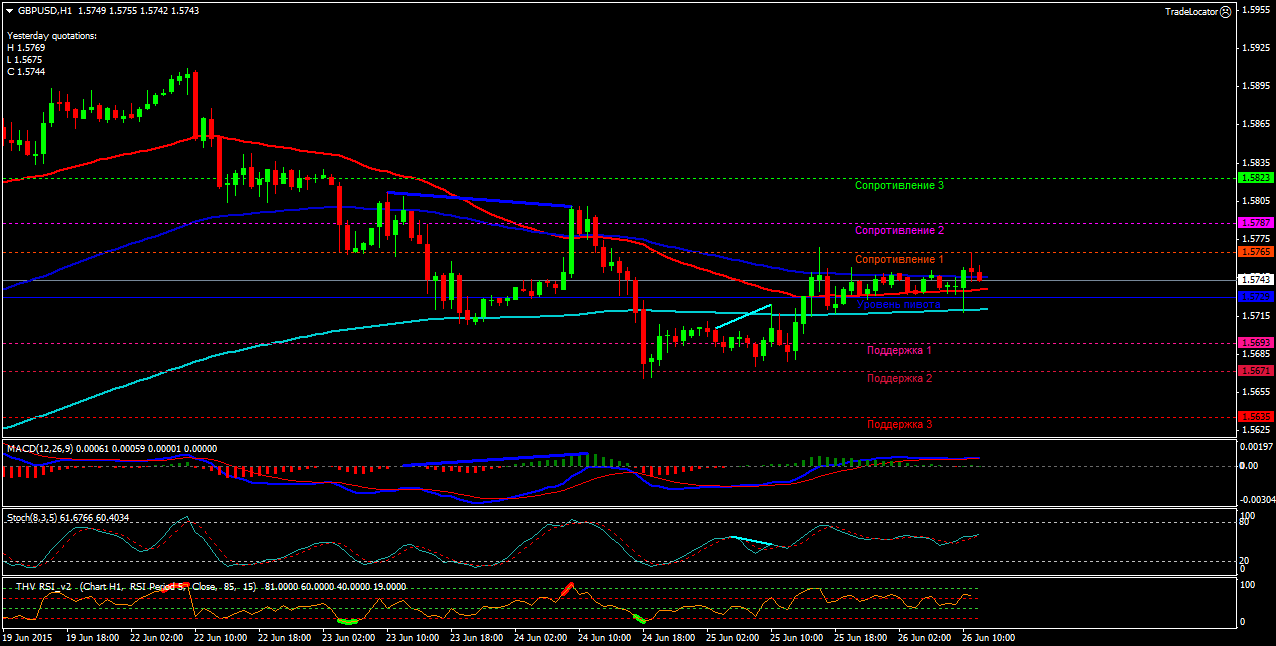Click the white 1.5743 current price tag

[1255, 280]
